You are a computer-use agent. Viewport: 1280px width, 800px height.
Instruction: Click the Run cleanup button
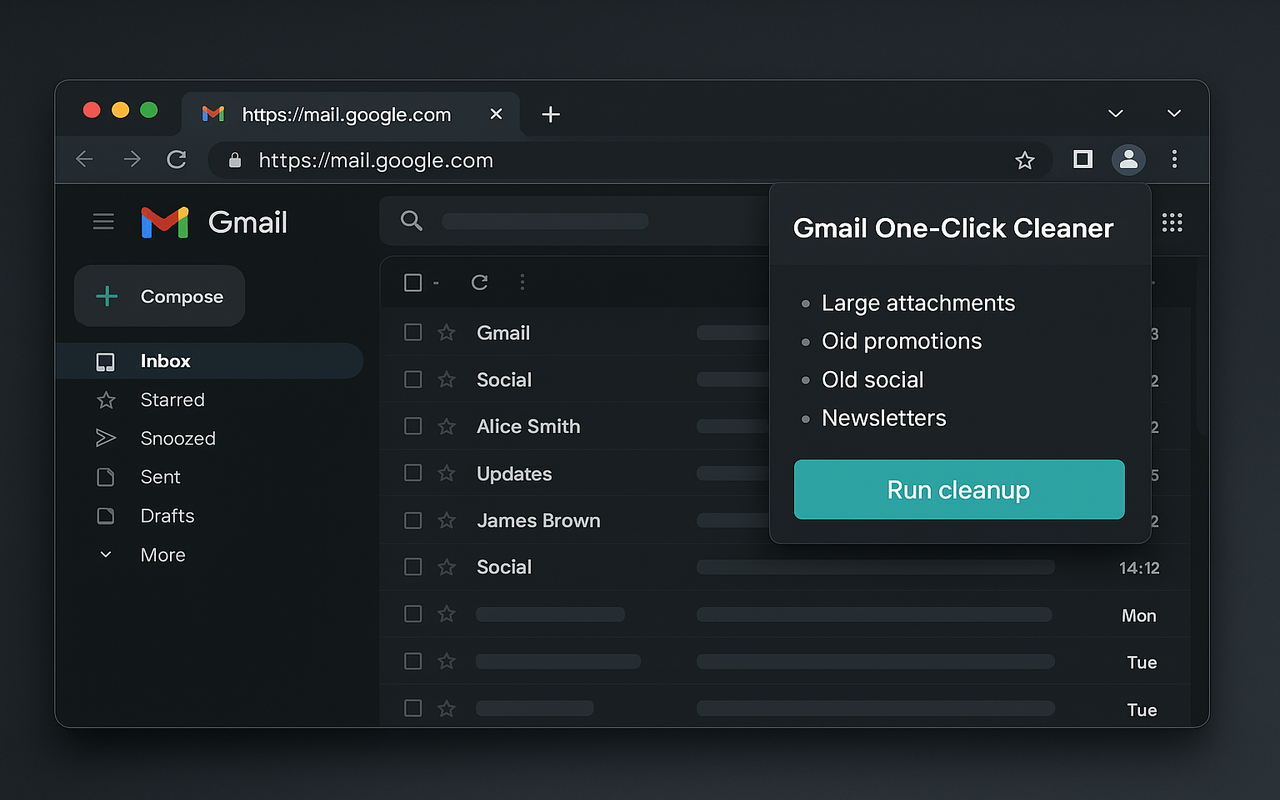(958, 489)
